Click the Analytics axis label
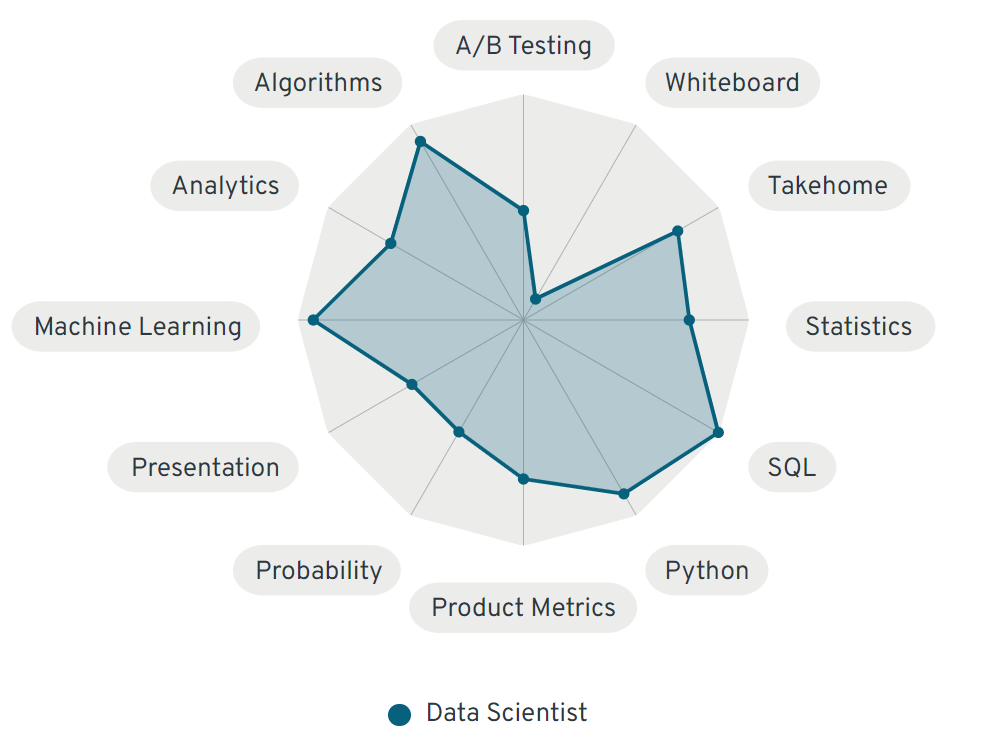This screenshot has height=745, width=981. pyautogui.click(x=225, y=186)
